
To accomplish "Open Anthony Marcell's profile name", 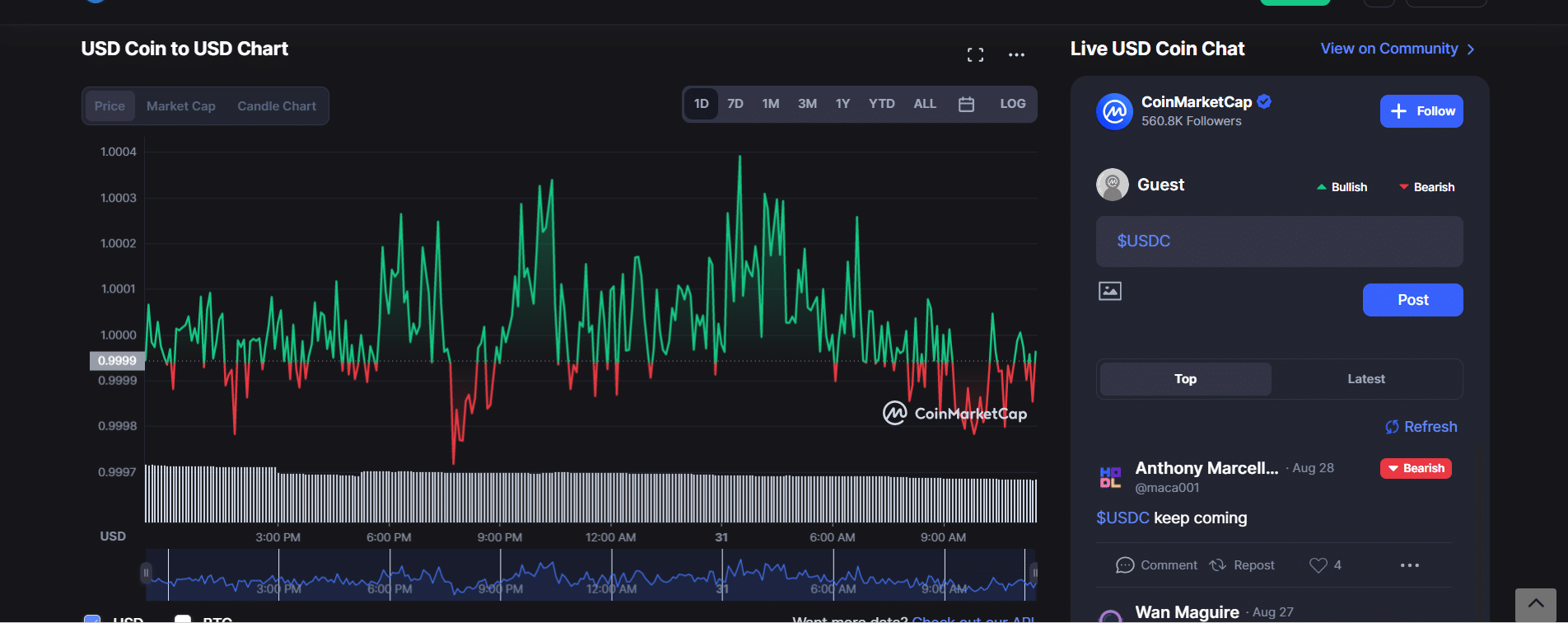I will click(1206, 468).
